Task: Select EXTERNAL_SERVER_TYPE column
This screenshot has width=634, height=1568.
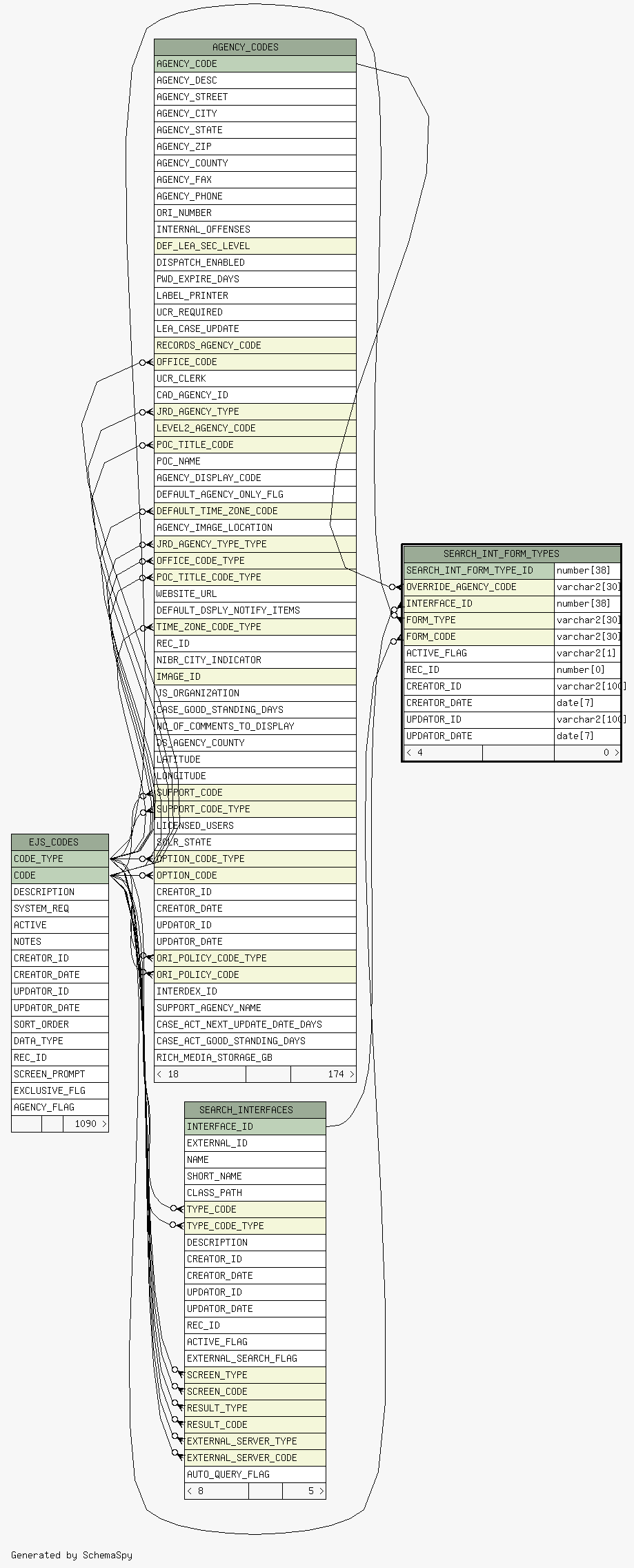Action: [x=255, y=1441]
